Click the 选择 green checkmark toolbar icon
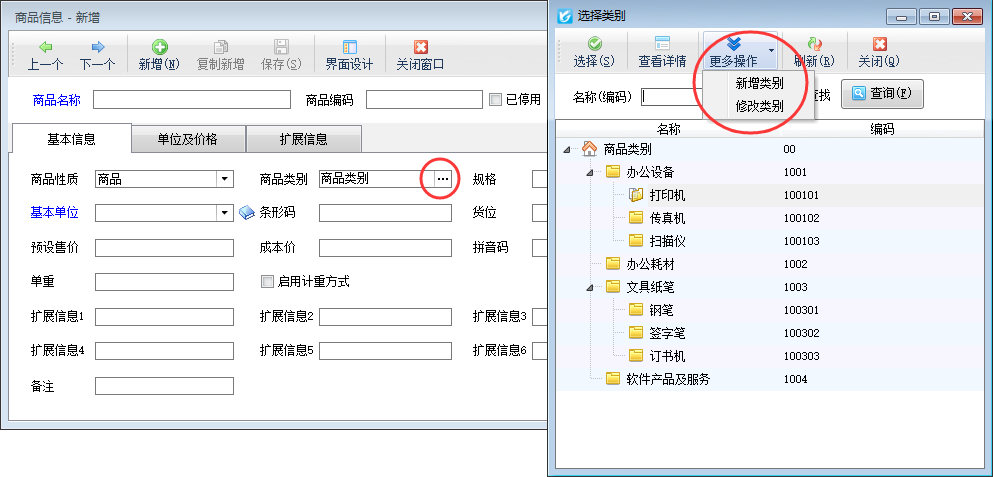 pyautogui.click(x=593, y=44)
